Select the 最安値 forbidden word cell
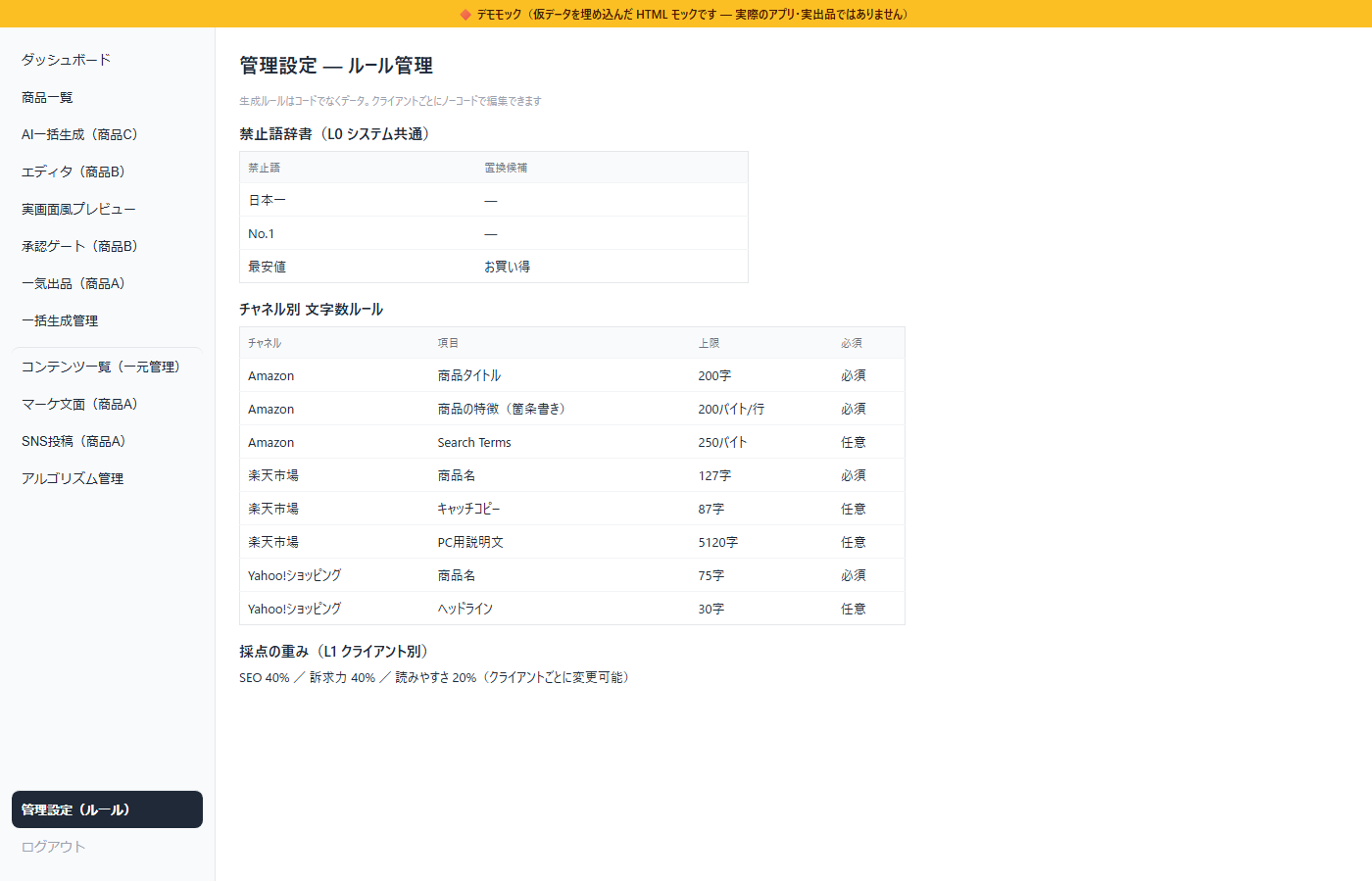Screen dimensions: 1372x882 point(358,267)
